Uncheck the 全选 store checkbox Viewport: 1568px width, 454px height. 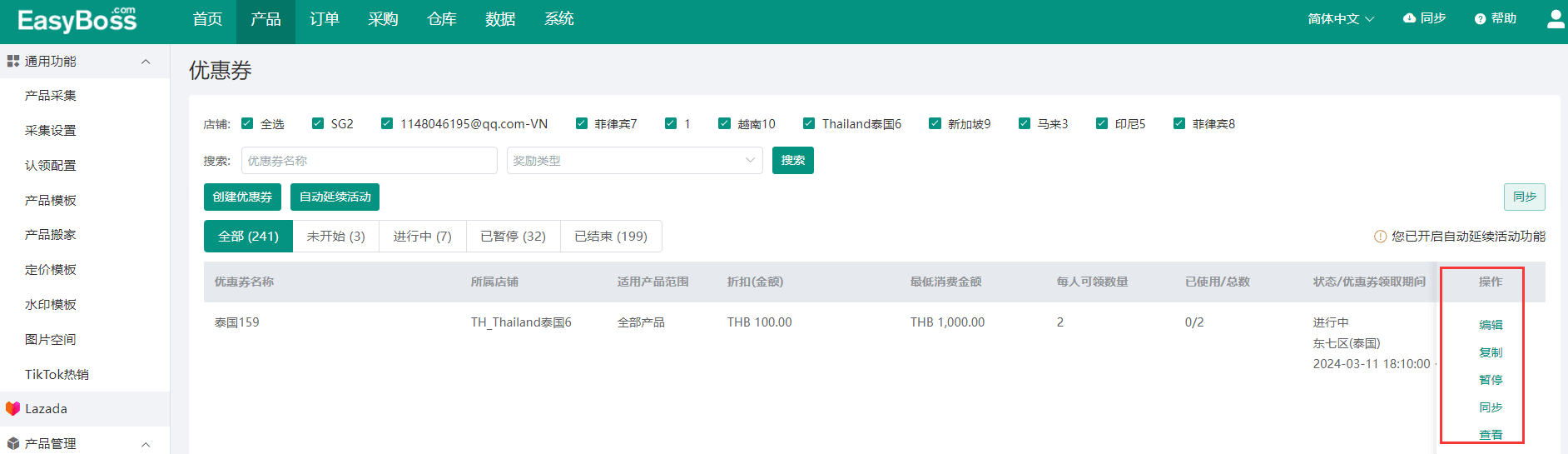[x=247, y=124]
